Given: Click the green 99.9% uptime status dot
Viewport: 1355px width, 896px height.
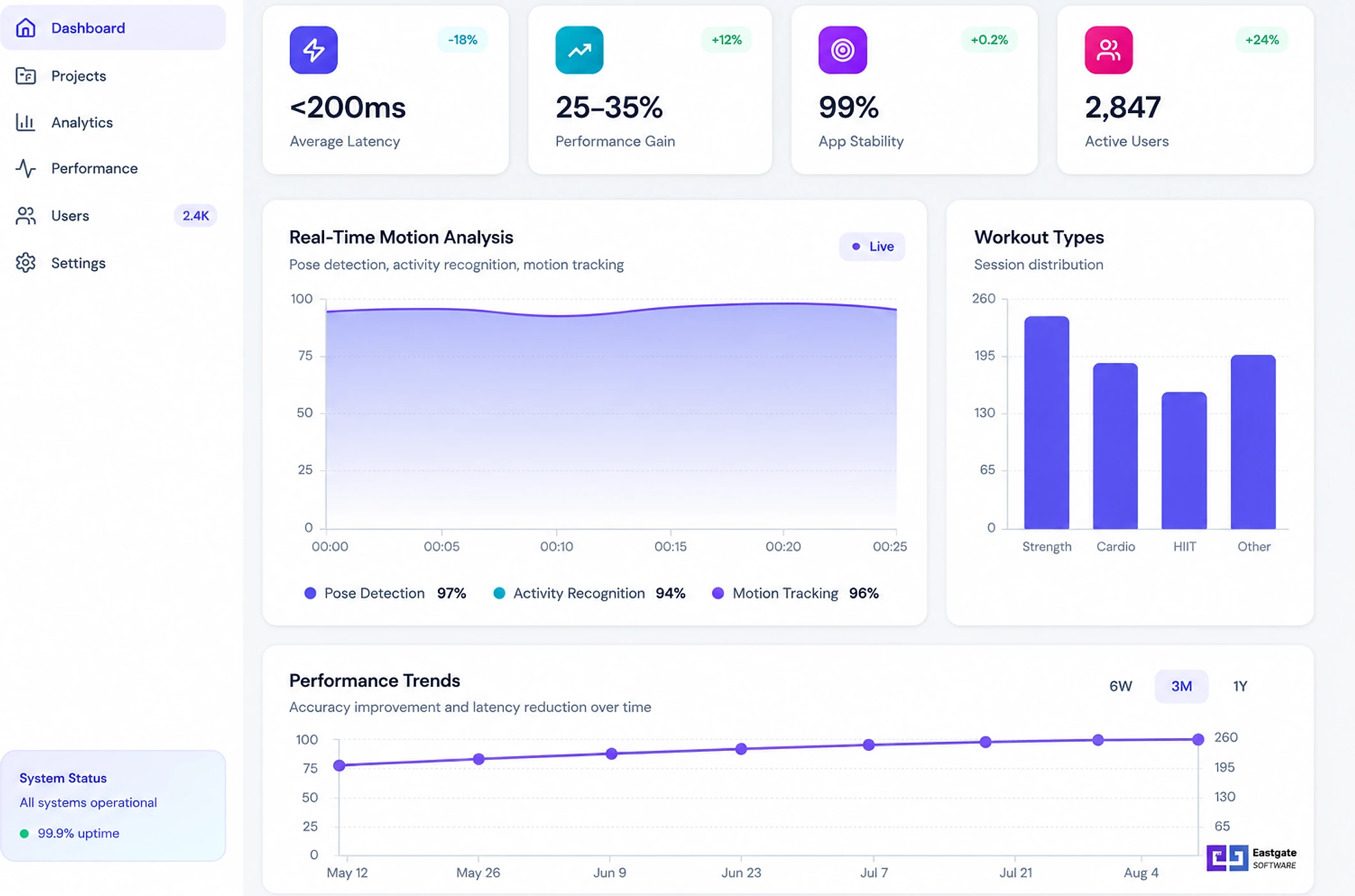Looking at the screenshot, I should pos(24,833).
